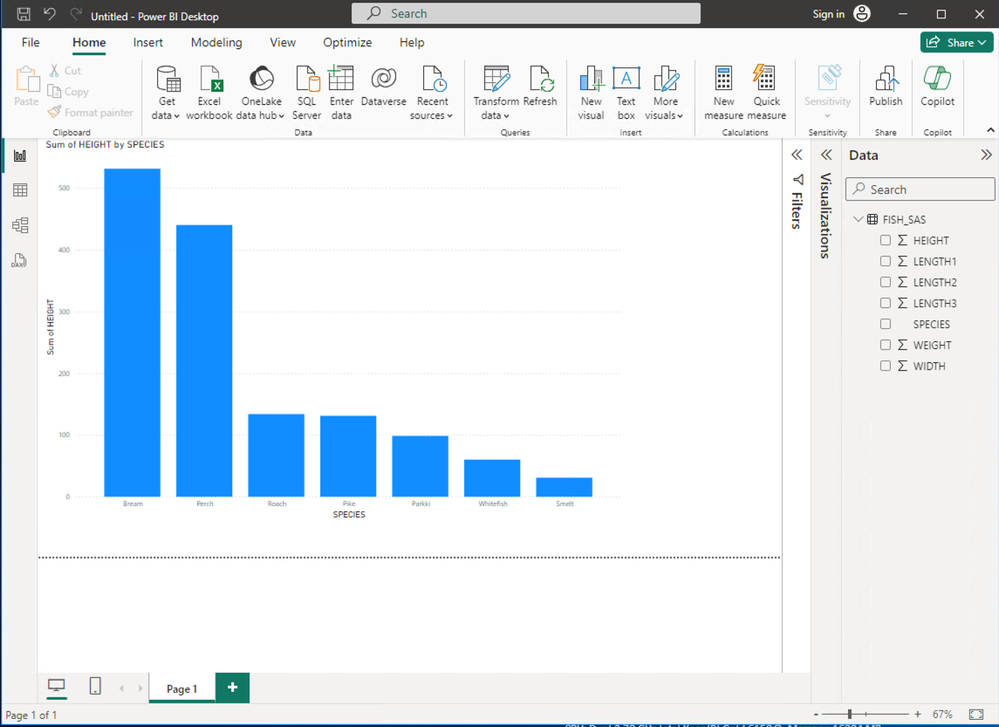Click the Bream bar in chart

click(133, 333)
